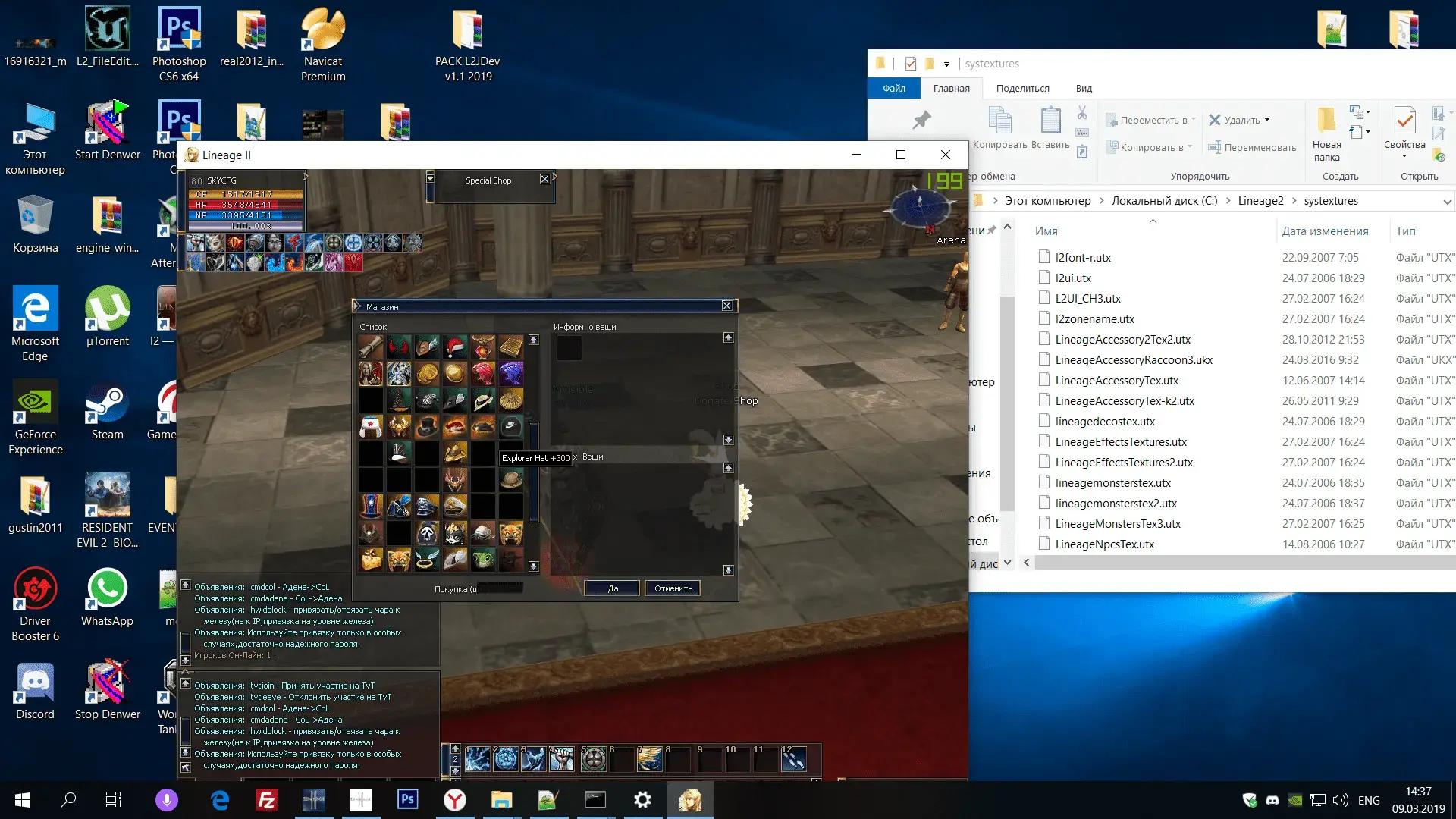
Task: Click Переименовать in Explorer ribbon
Action: pos(1252,147)
